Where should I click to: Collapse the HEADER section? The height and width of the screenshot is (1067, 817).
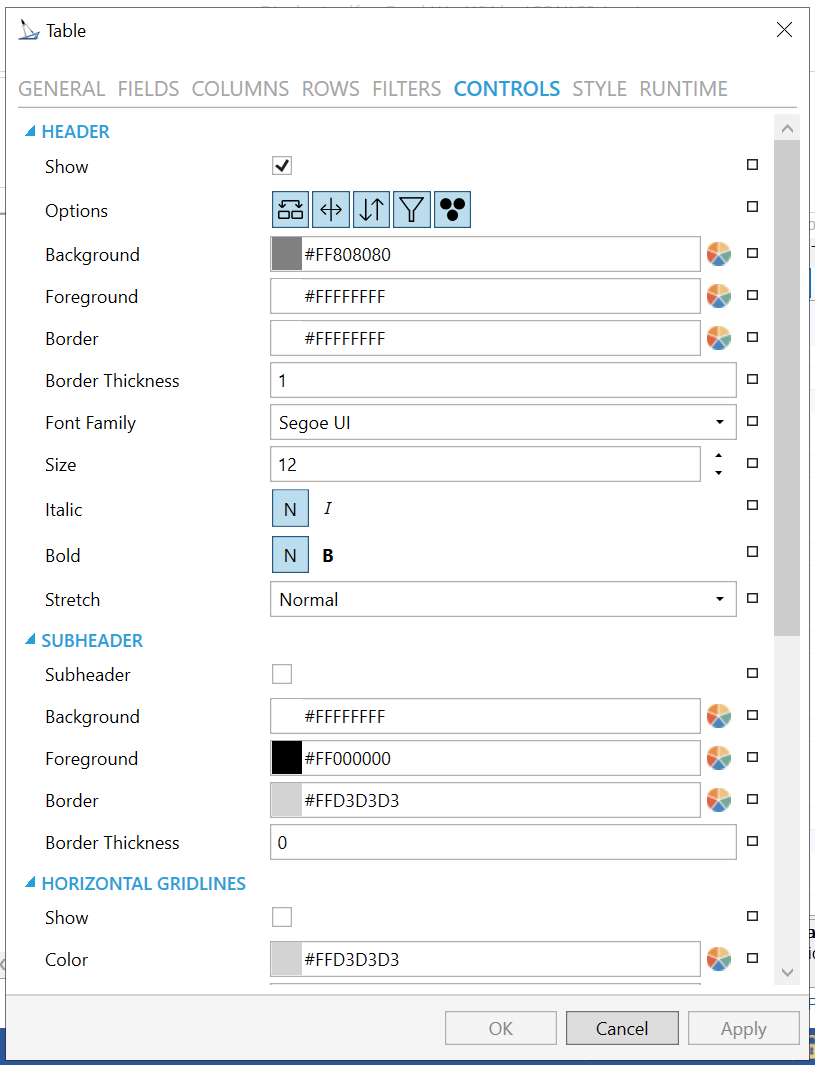coord(30,132)
